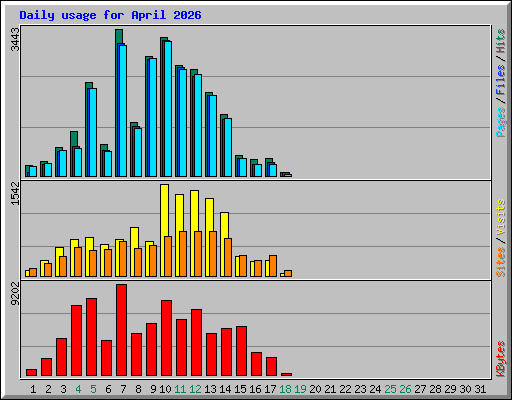Image resolution: width=512 pixels, height=400 pixels.
Task: Click the Files legend label
Action: click(x=500, y=80)
